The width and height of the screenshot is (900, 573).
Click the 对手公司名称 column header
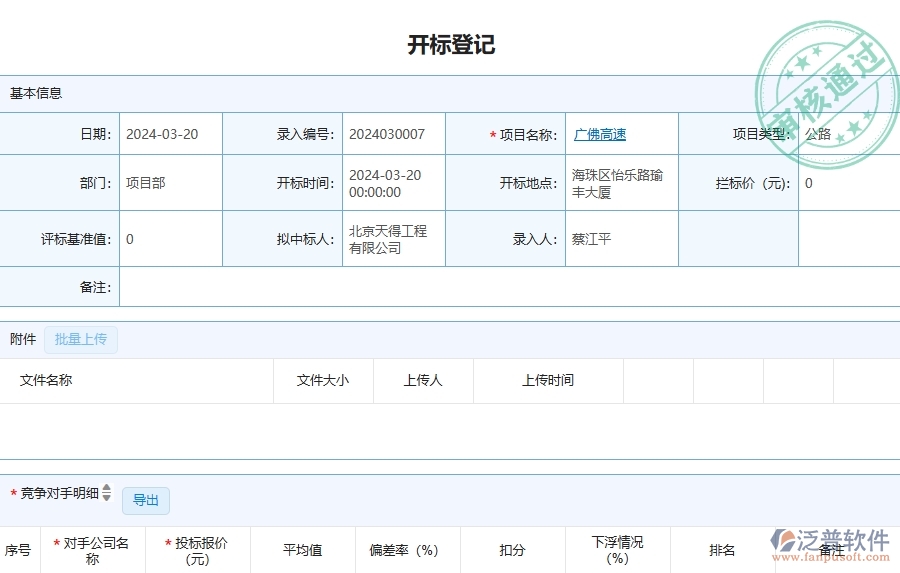[x=92, y=551]
